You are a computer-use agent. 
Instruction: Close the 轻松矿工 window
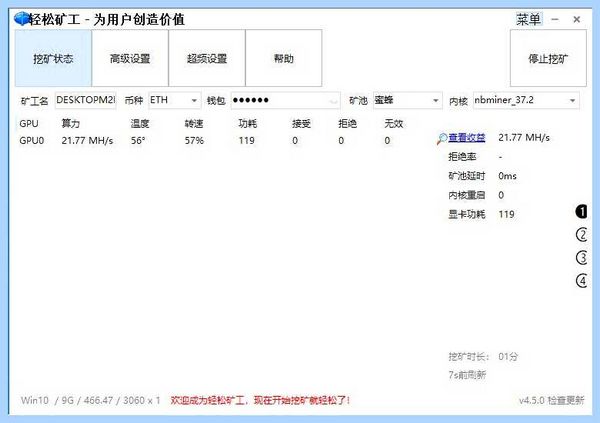[x=577, y=19]
